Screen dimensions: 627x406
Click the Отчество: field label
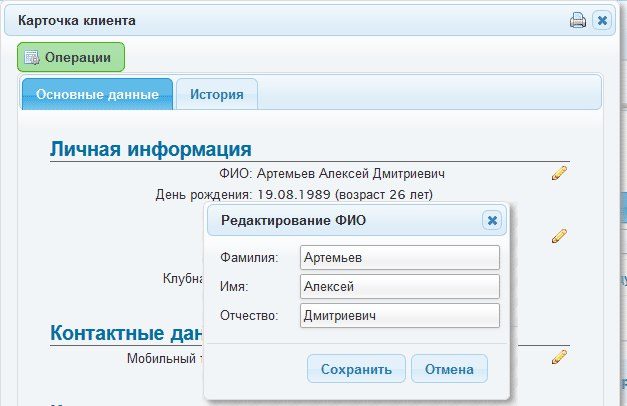(249, 315)
